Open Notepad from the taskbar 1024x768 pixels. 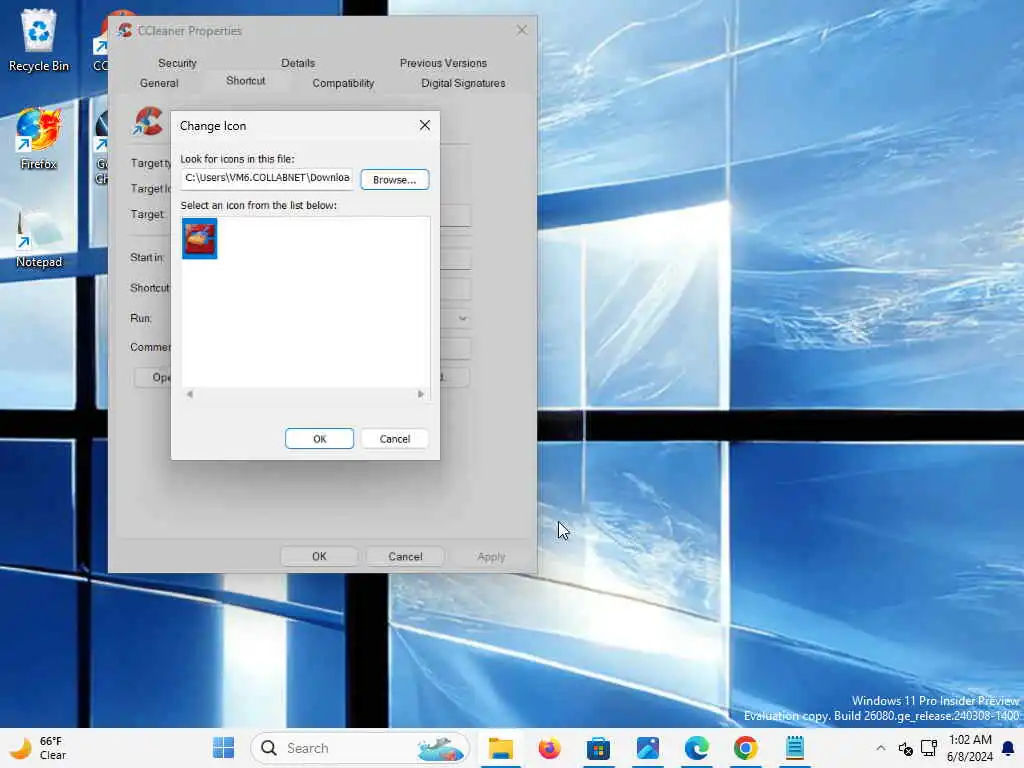tap(795, 748)
